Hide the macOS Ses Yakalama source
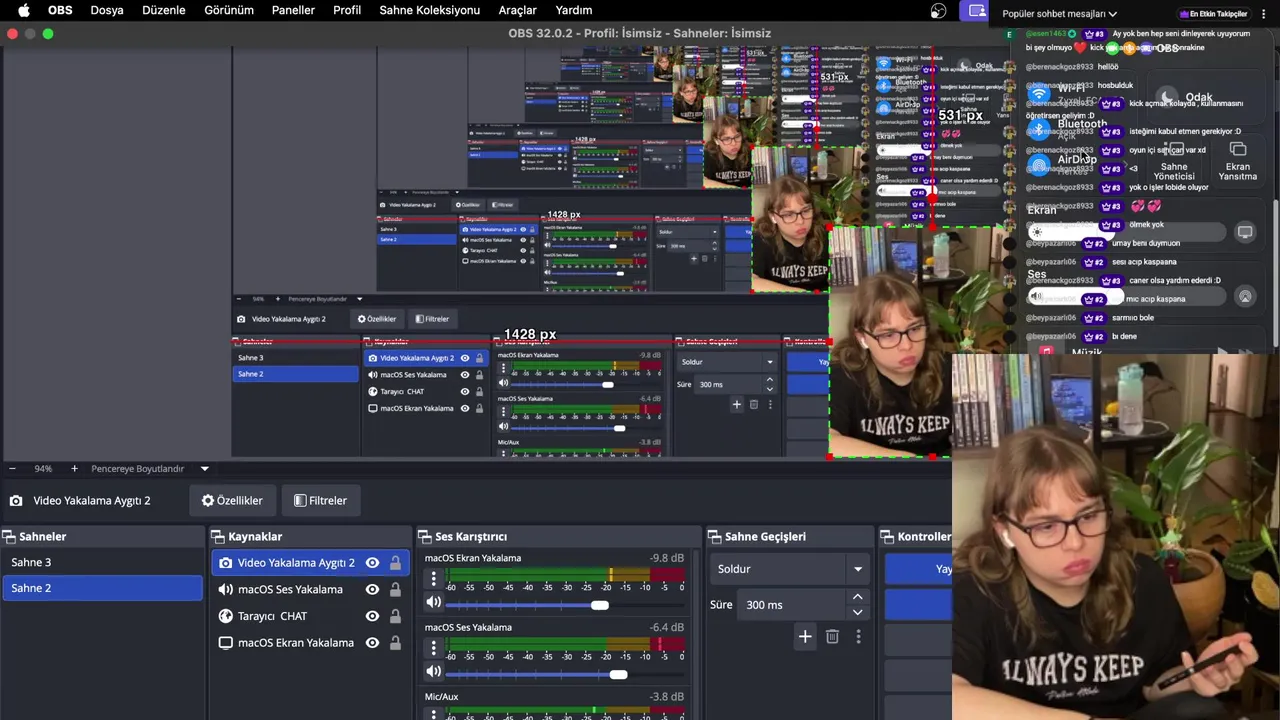The image size is (1280, 720). (372, 590)
